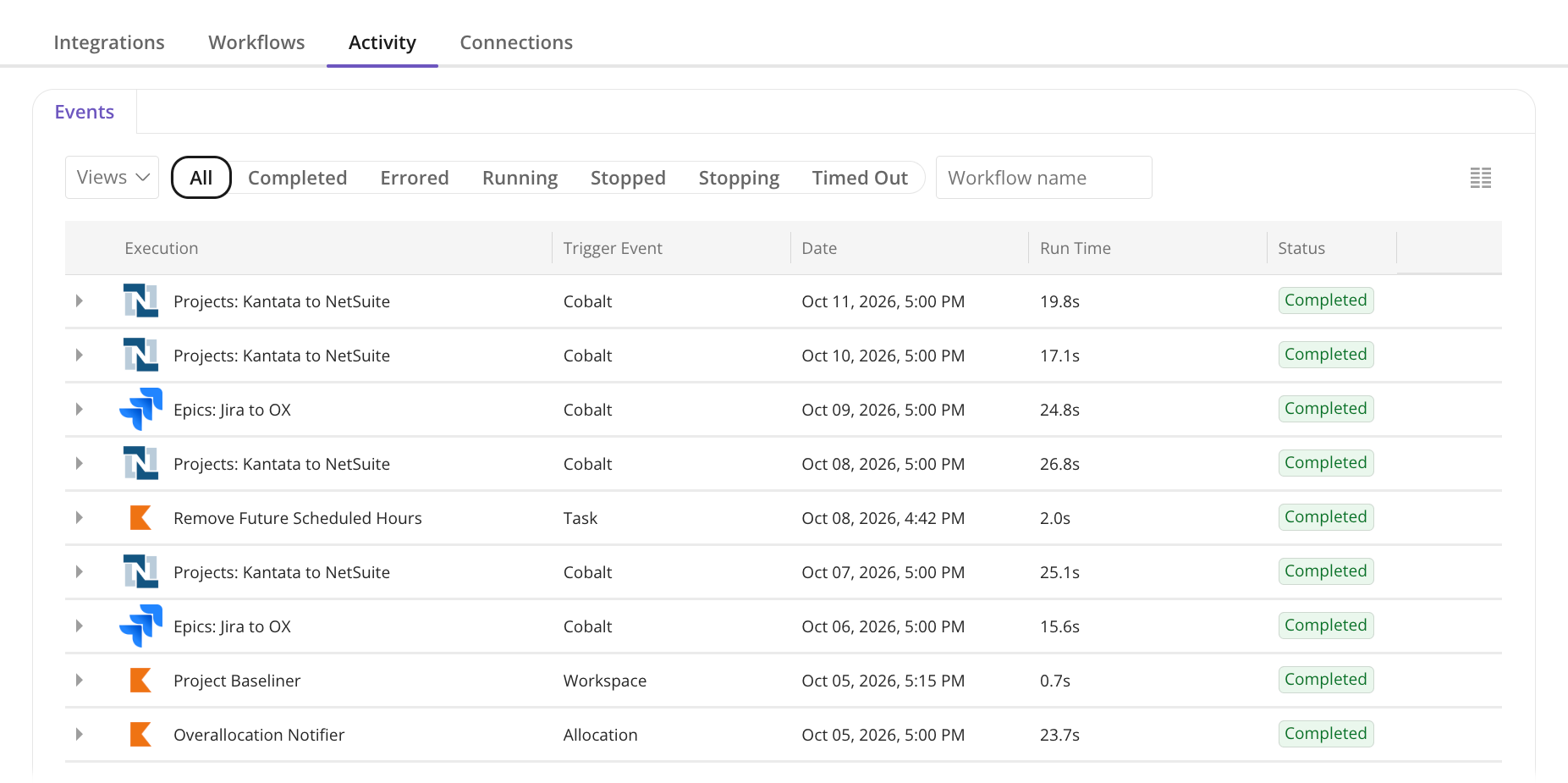Select the All status filter
This screenshot has width=1568, height=783.
click(x=201, y=178)
